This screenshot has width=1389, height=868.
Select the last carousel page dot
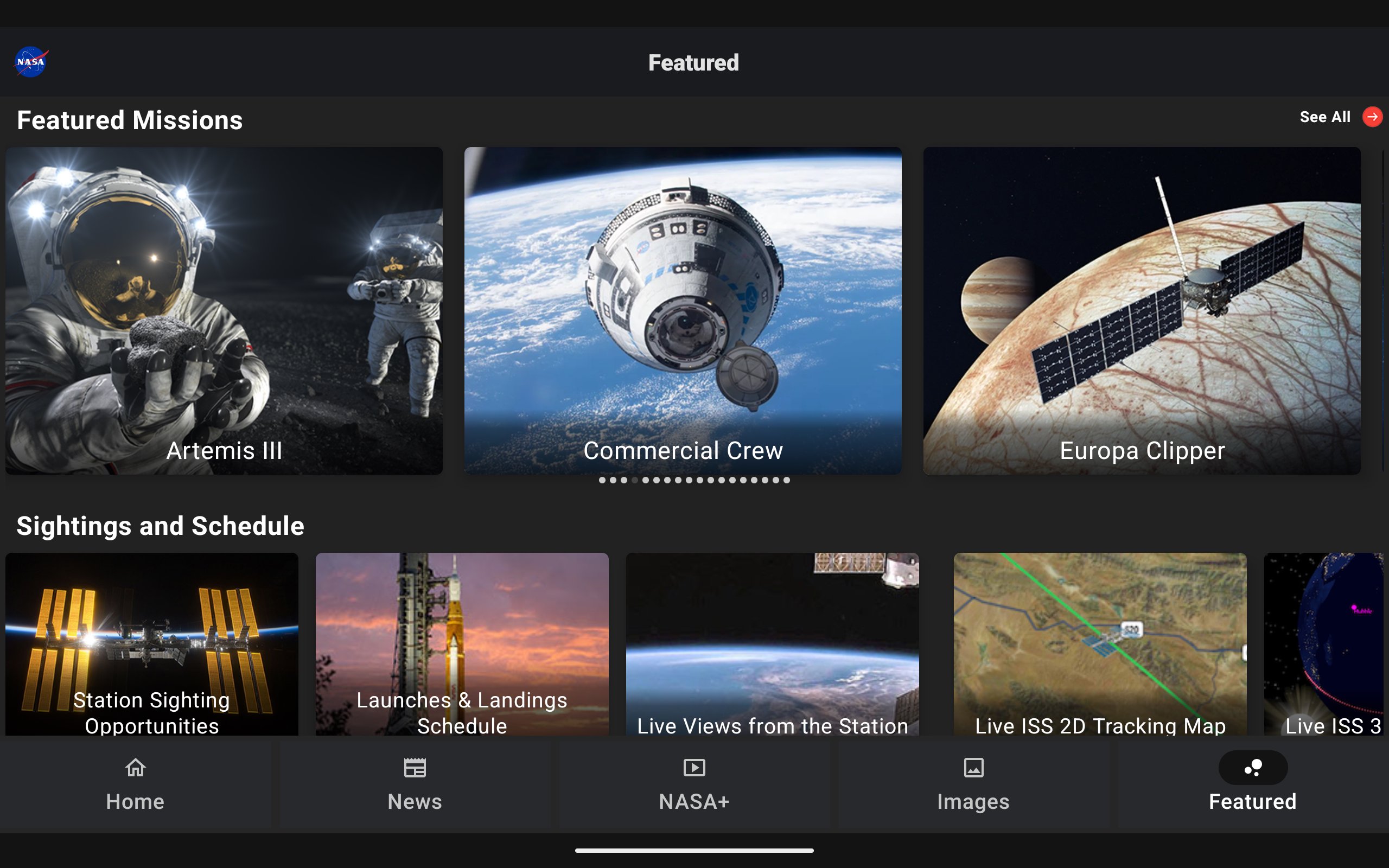pyautogui.click(x=787, y=480)
